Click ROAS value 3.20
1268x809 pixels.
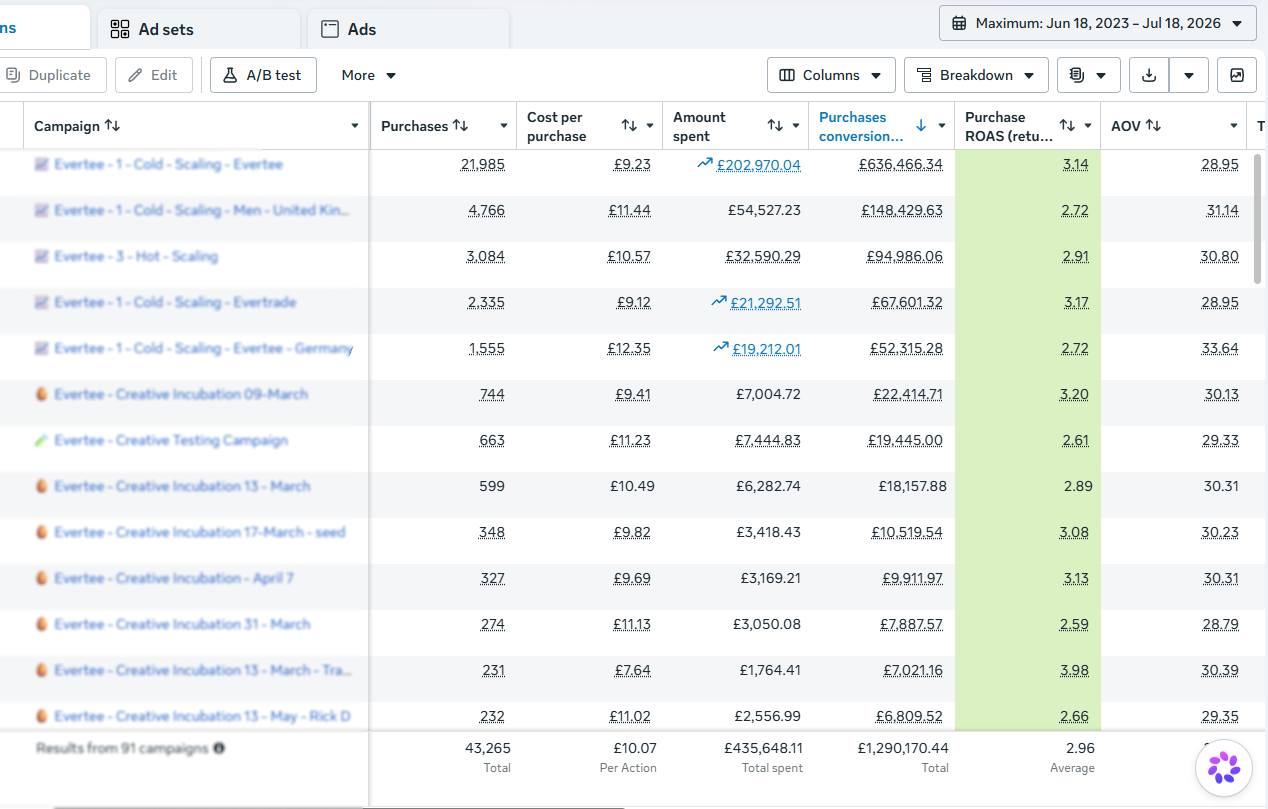point(1074,394)
